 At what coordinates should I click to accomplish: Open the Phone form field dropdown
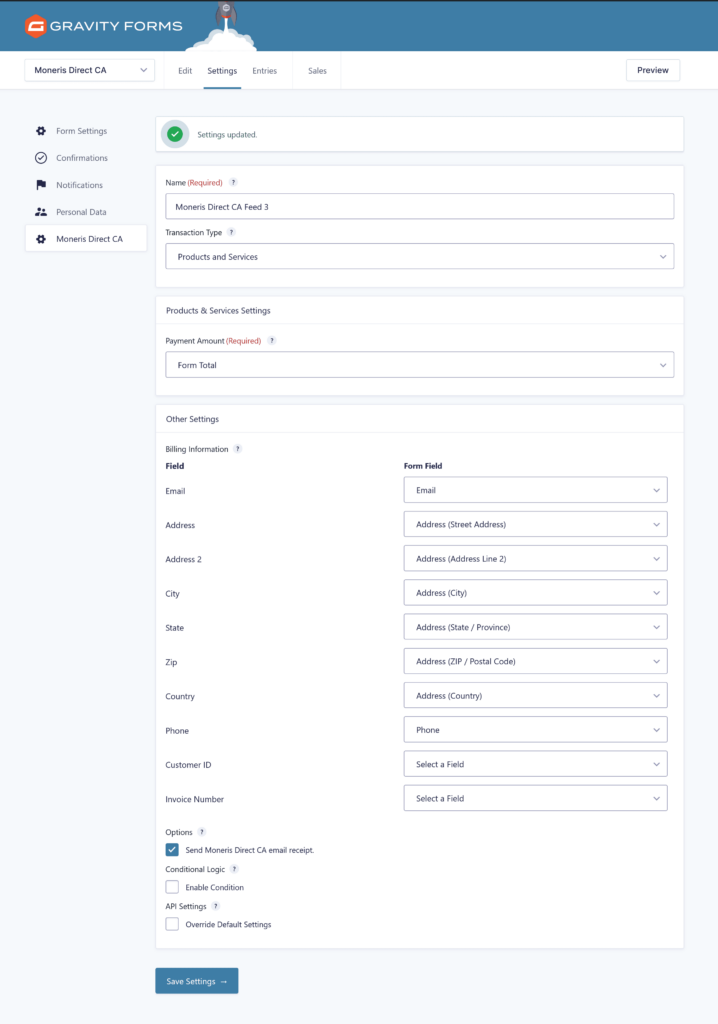click(536, 729)
